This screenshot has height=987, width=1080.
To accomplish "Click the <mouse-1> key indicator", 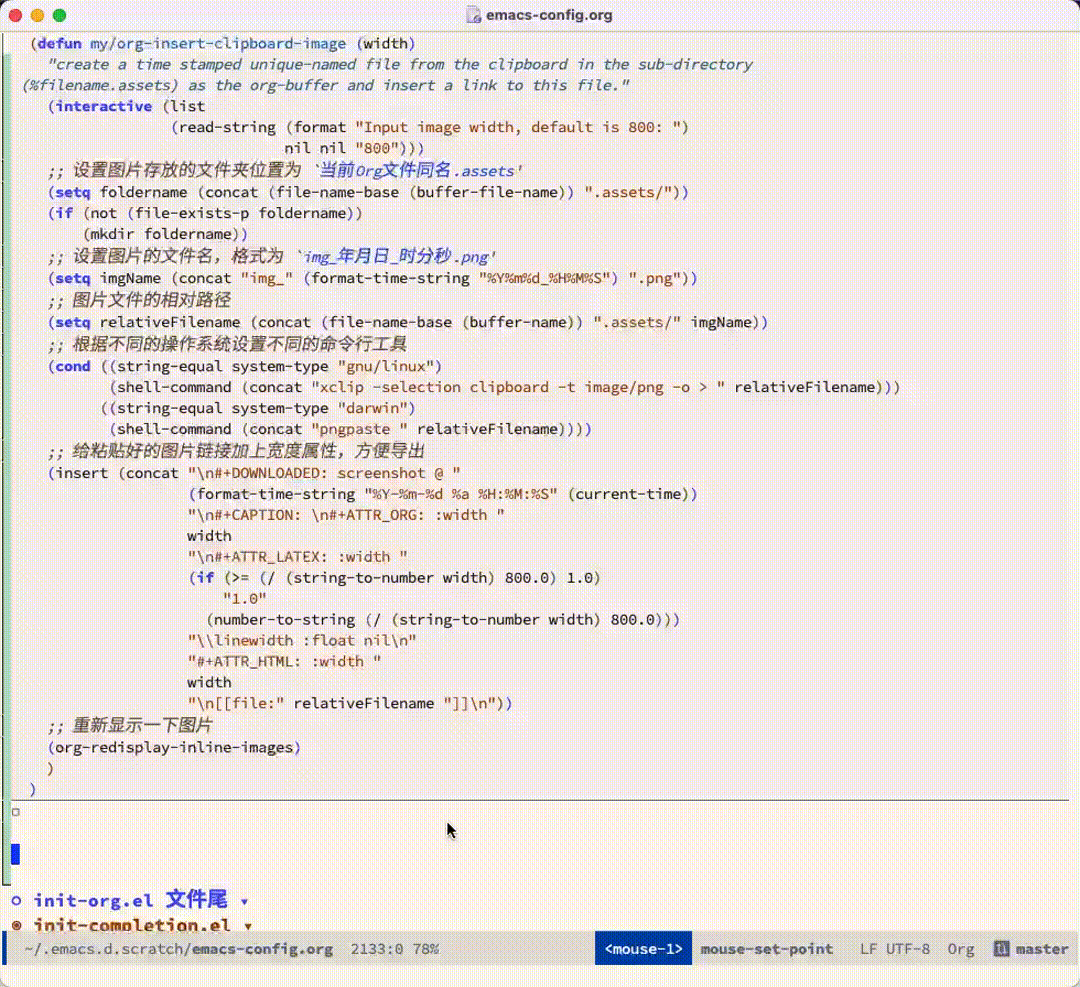I will pyautogui.click(x=643, y=948).
